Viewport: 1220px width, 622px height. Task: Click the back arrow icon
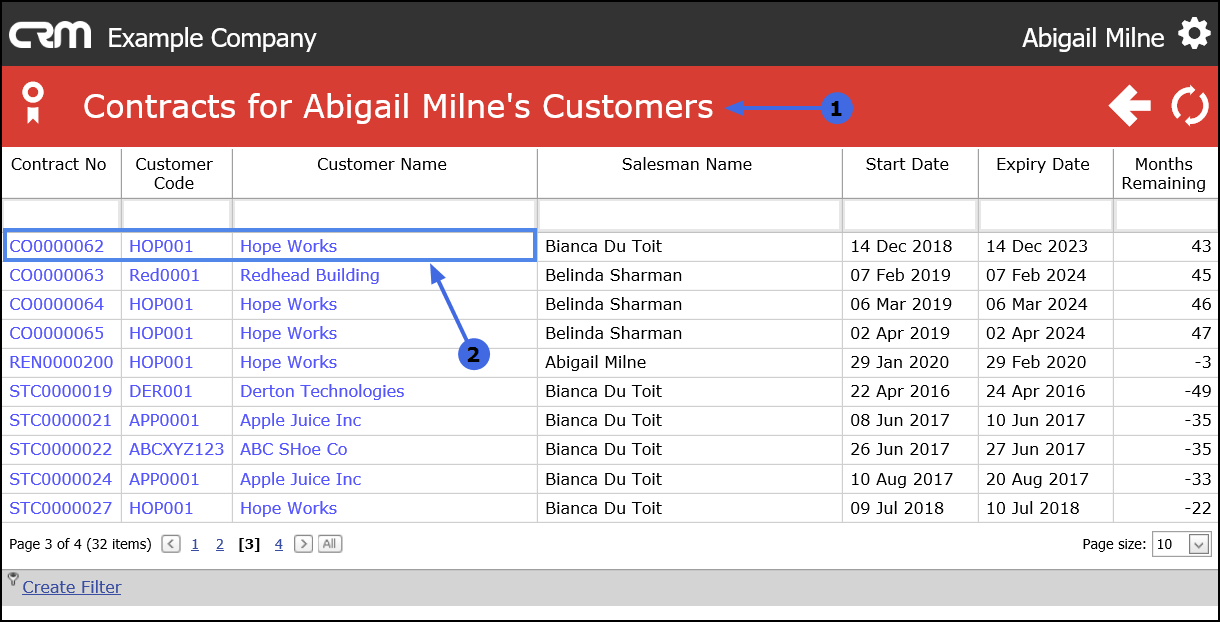click(x=1130, y=106)
